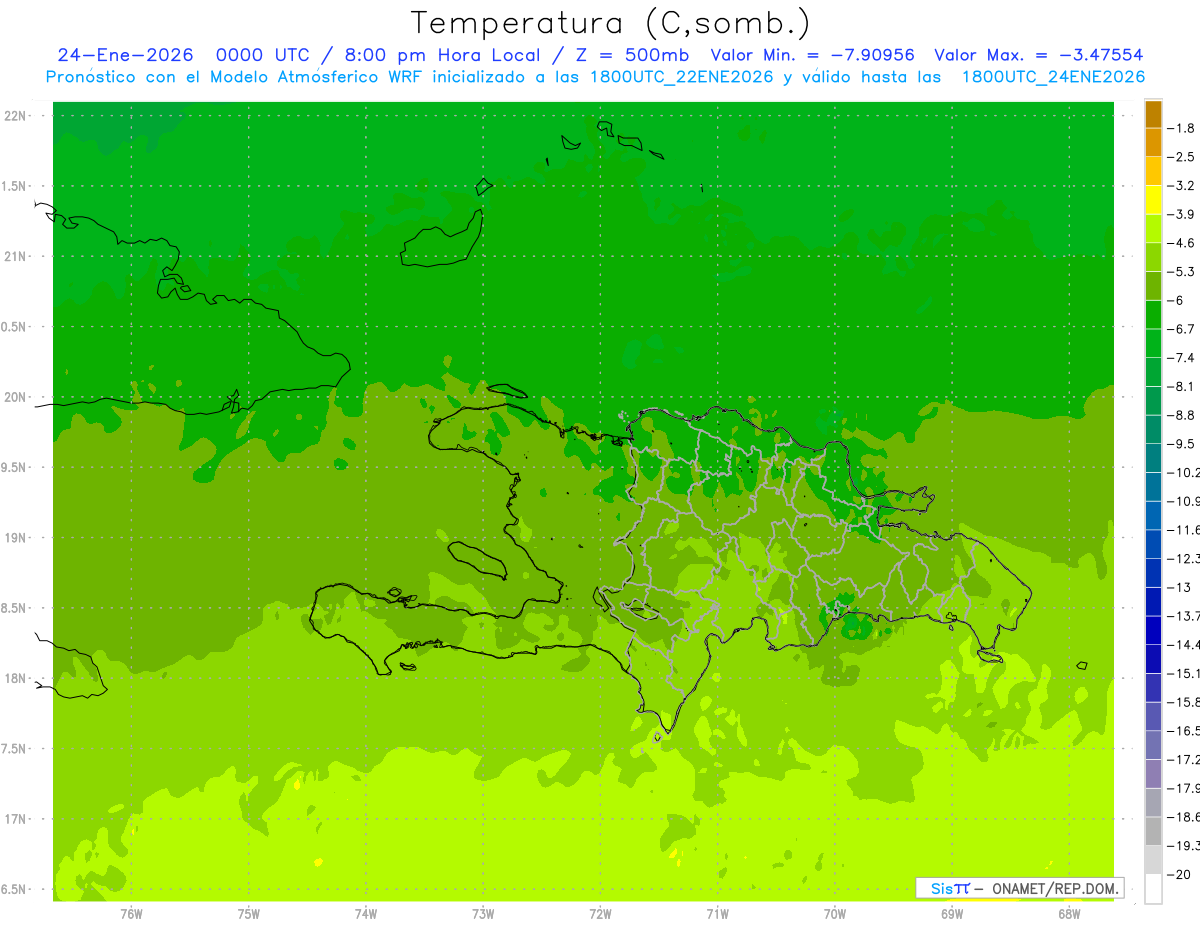Click the '-5.3' colorbar value
Screen dimensions: 1200x927
click(x=1181, y=271)
